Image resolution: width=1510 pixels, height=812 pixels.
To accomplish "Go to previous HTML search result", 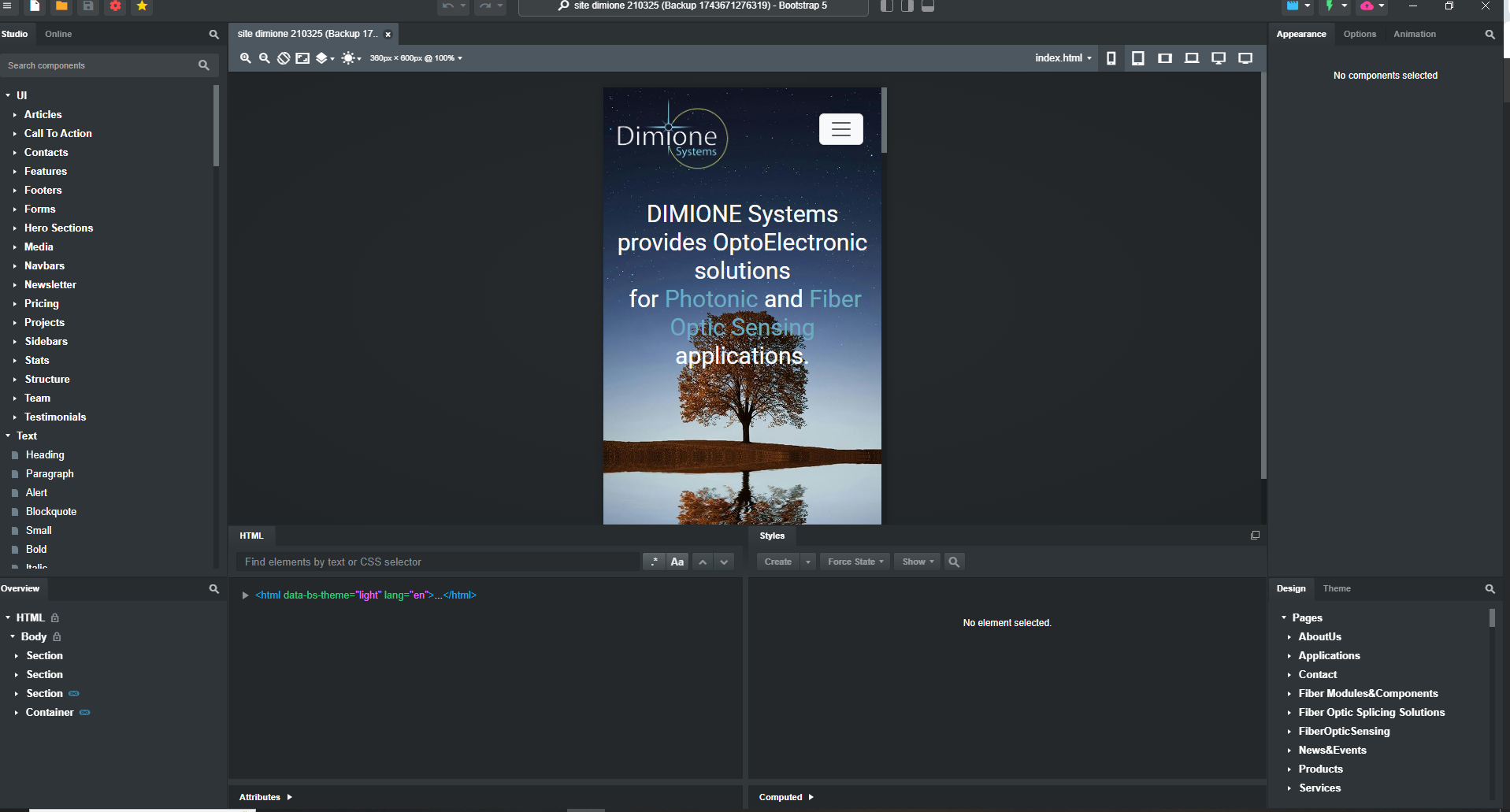I will pos(703,562).
